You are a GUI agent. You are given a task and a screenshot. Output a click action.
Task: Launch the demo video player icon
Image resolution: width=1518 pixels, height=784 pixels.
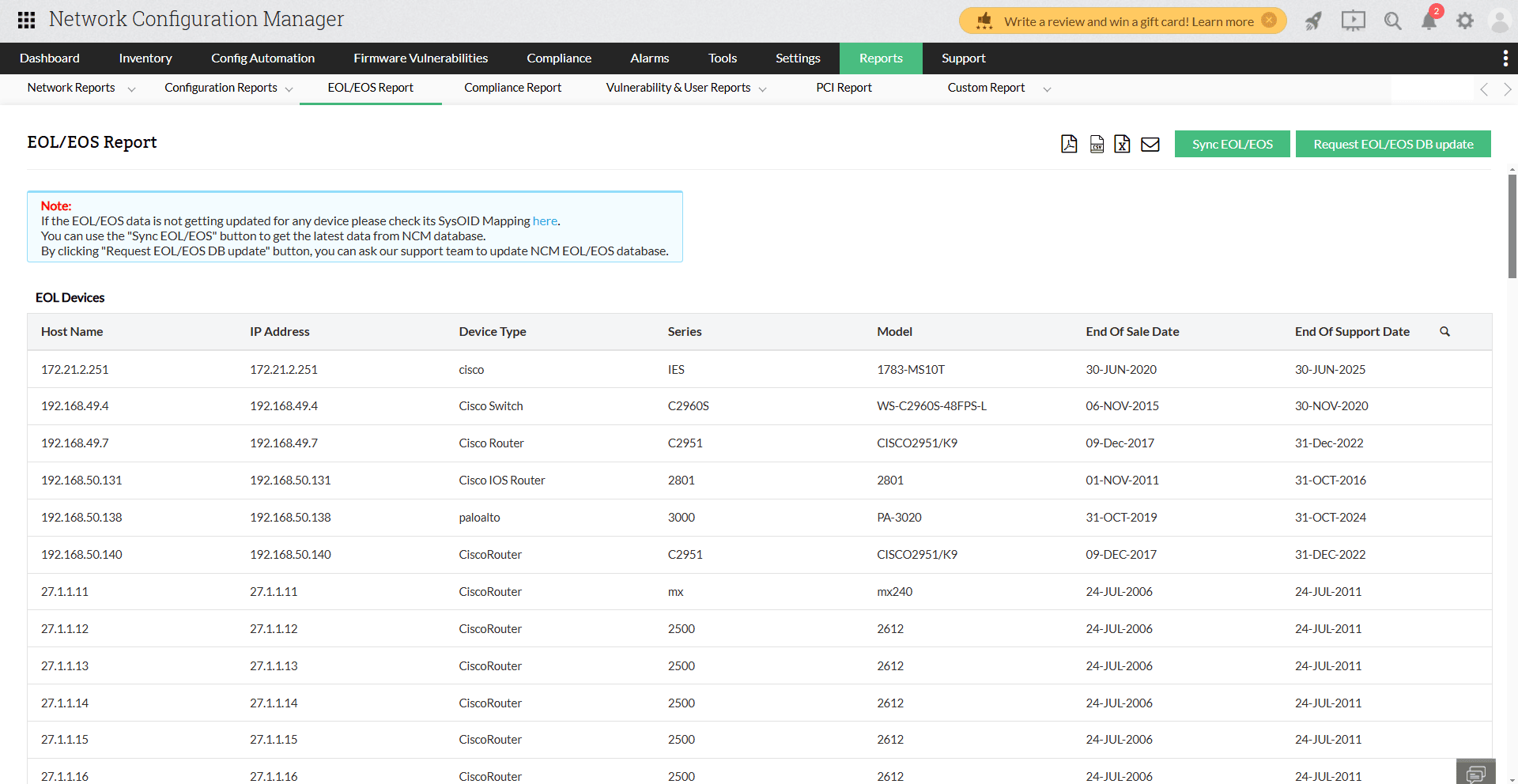1352,21
